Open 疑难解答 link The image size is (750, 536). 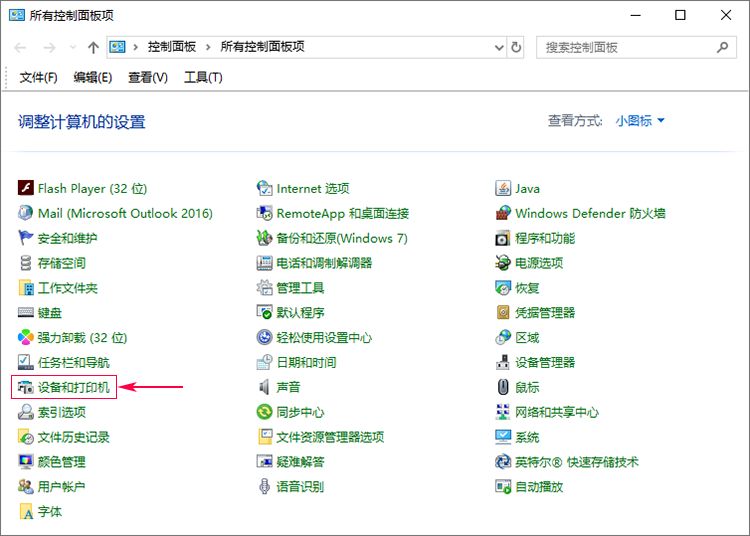pos(300,461)
